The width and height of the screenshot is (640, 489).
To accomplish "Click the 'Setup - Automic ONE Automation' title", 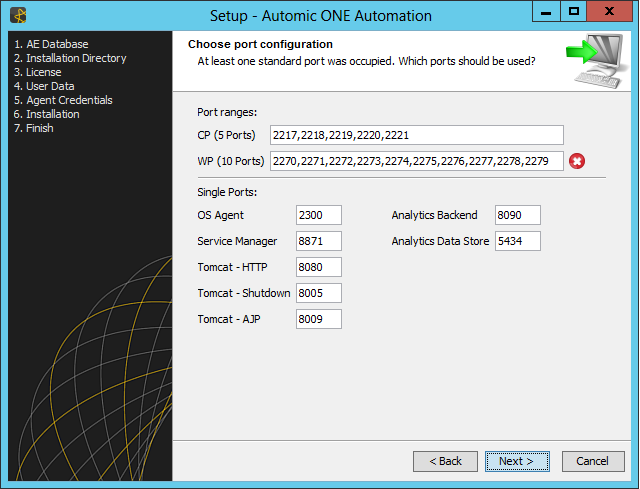I will click(x=321, y=16).
